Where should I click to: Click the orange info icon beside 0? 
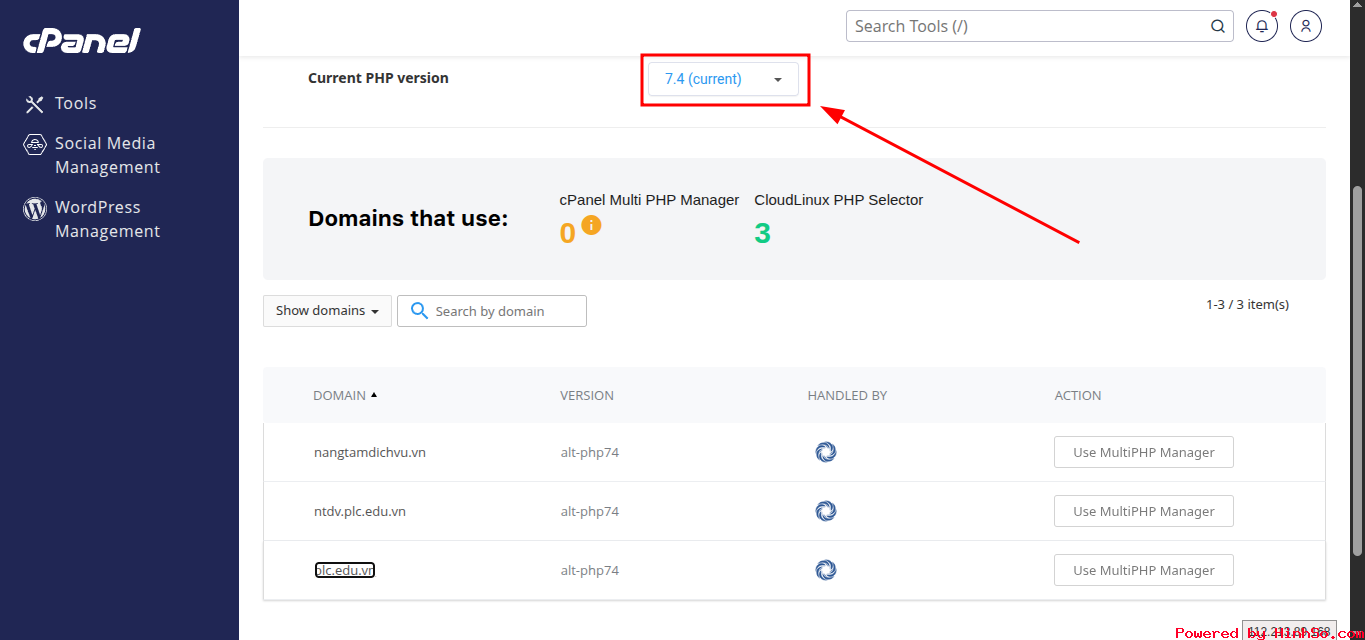[x=591, y=225]
